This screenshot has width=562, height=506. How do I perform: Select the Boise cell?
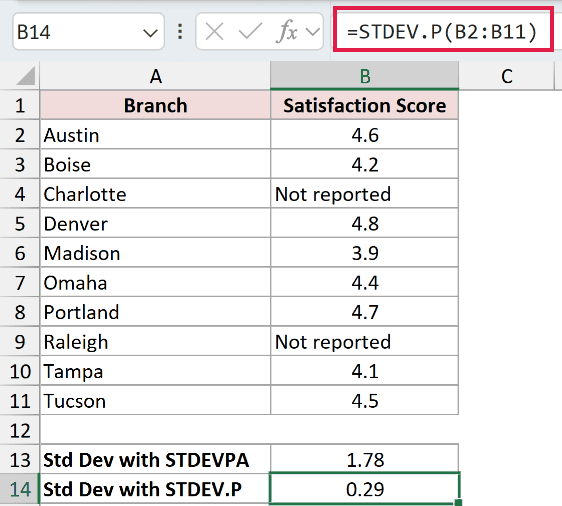pos(155,164)
